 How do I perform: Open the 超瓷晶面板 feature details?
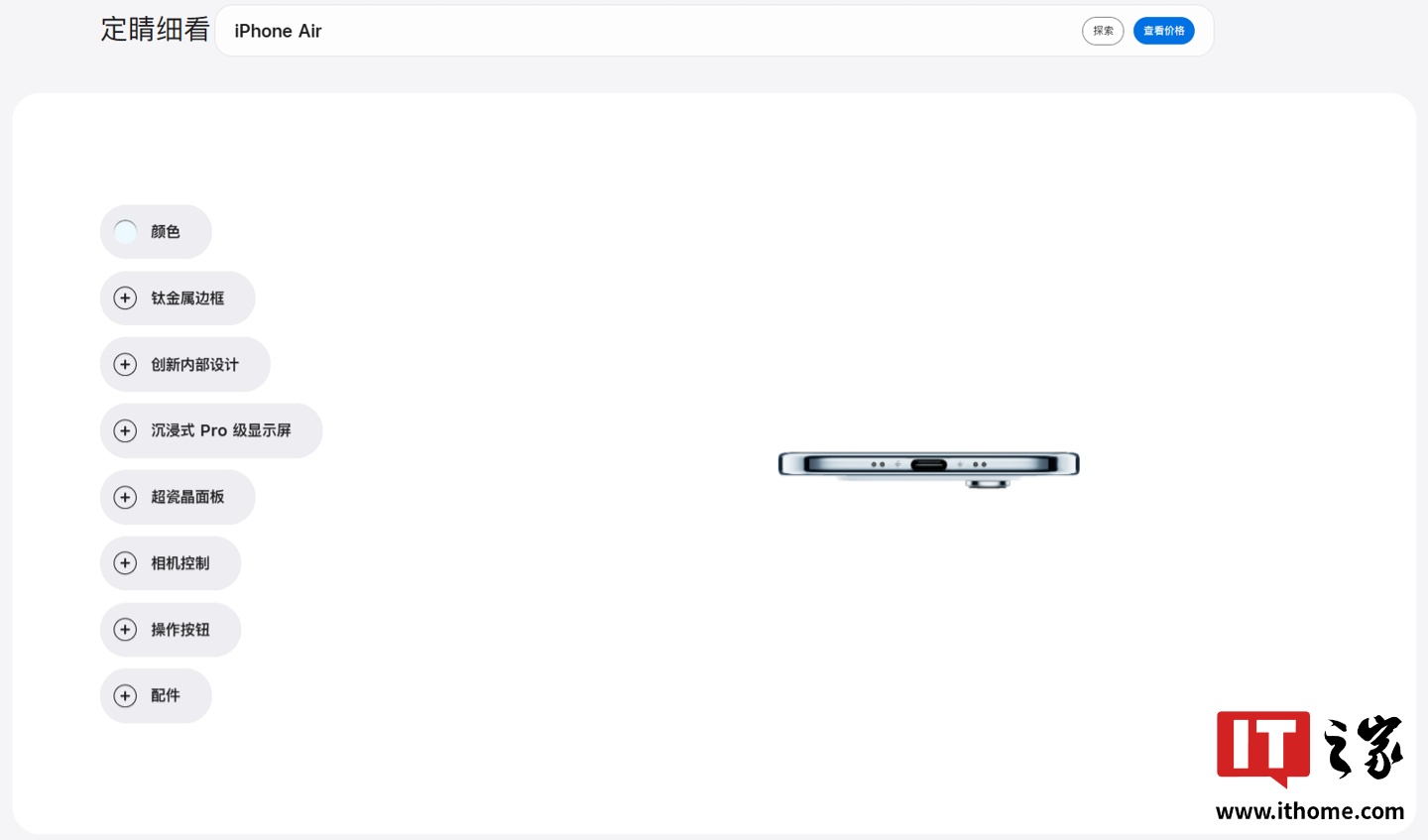point(178,497)
